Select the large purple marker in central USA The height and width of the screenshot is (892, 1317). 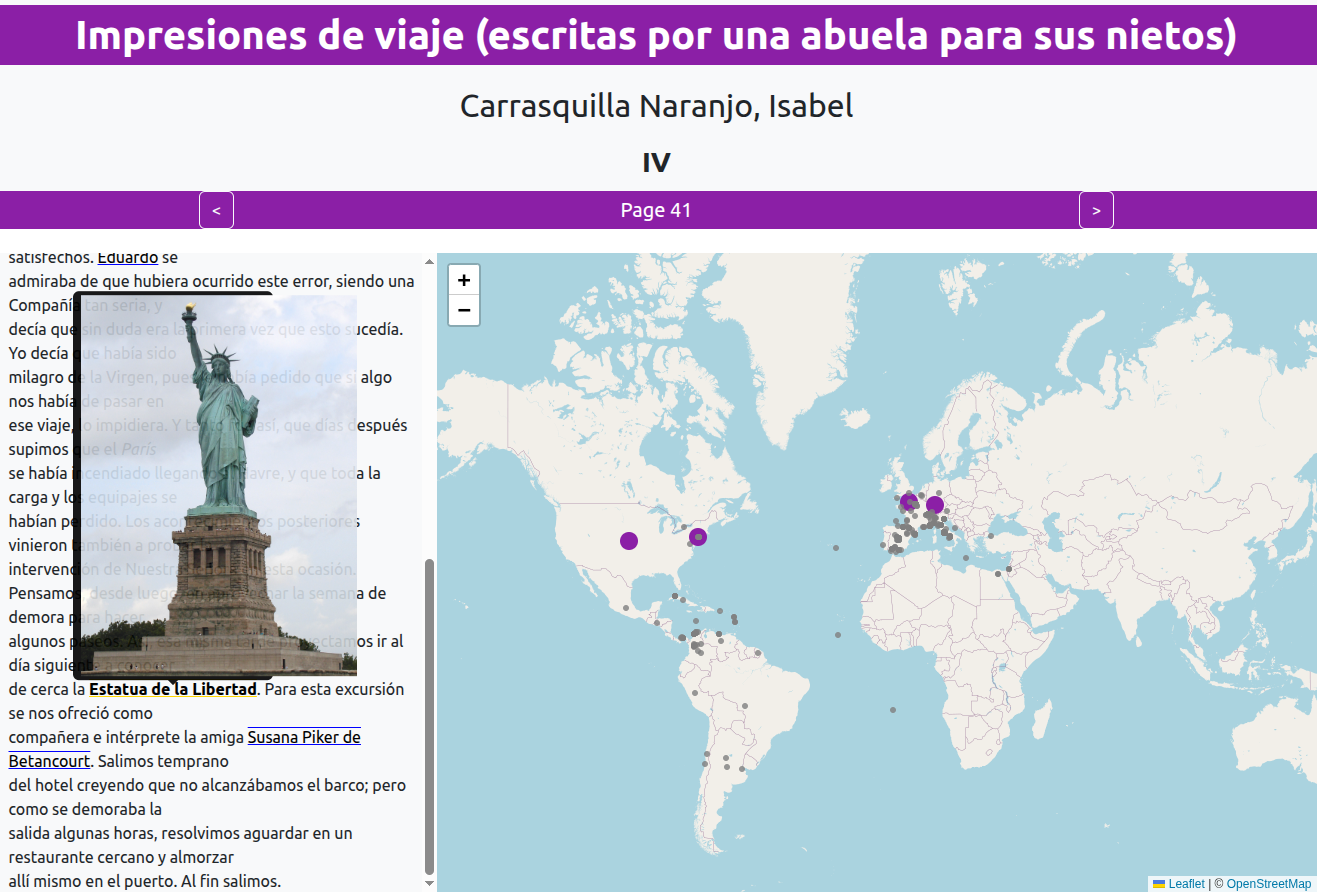(629, 541)
